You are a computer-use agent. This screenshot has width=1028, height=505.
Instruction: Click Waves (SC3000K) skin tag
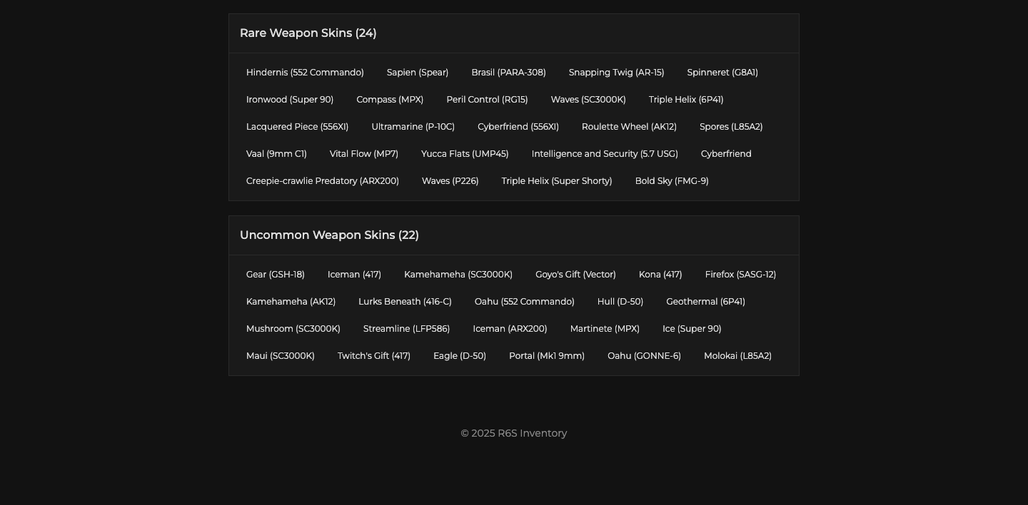588,100
